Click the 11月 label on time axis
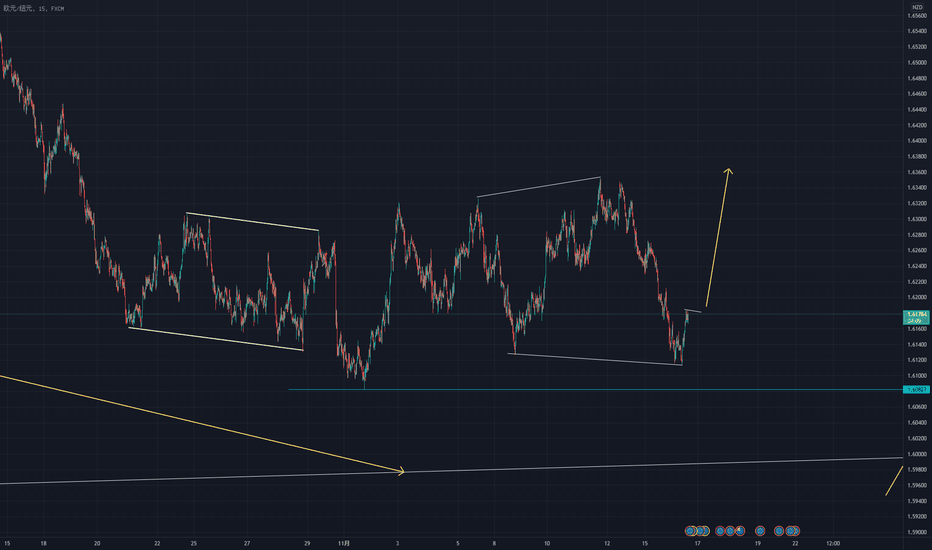The width and height of the screenshot is (932, 550). point(344,543)
